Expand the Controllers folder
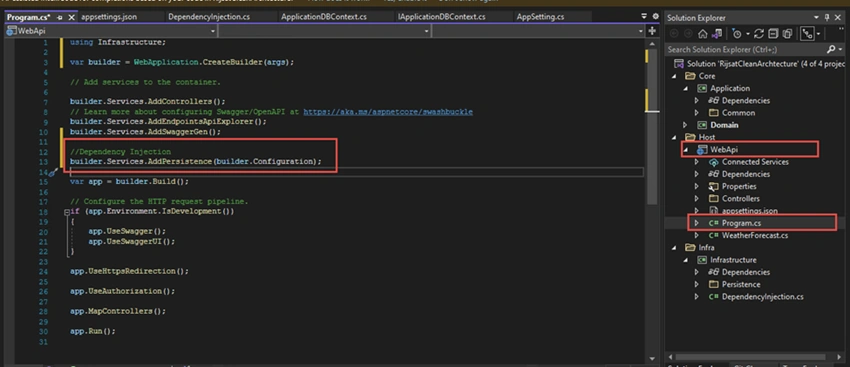The image size is (850, 367). click(697, 198)
